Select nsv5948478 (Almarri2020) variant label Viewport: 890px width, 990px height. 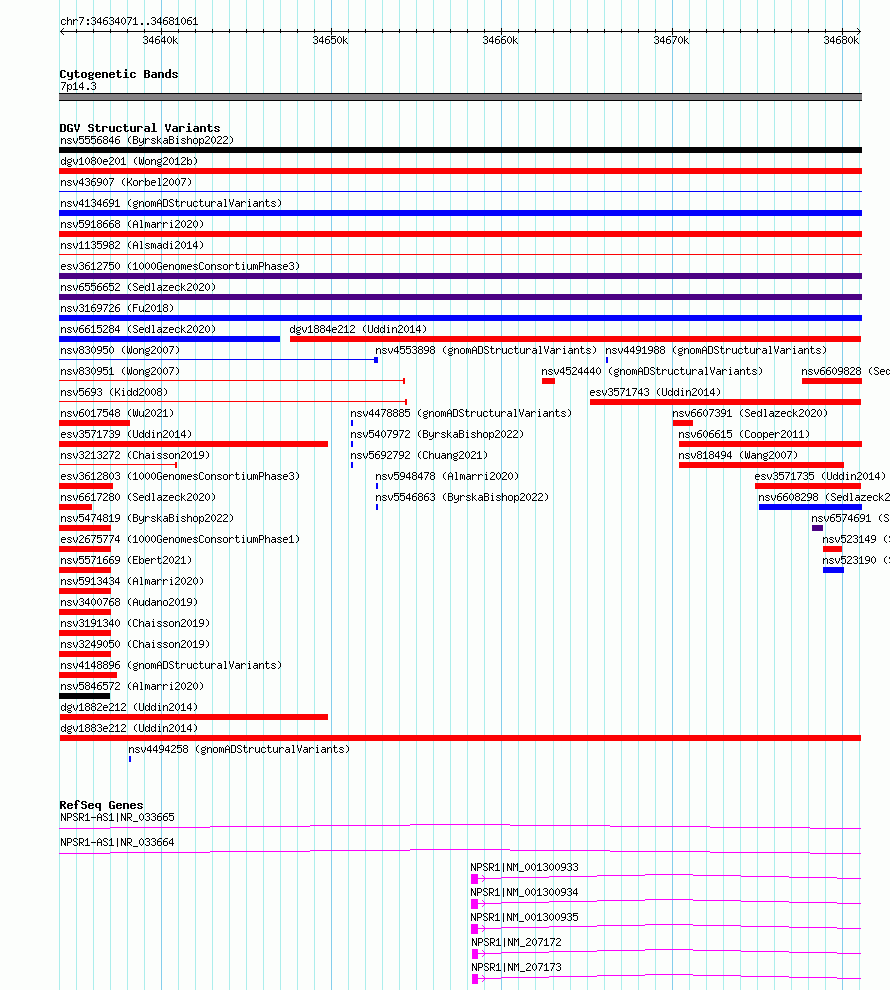tap(447, 476)
